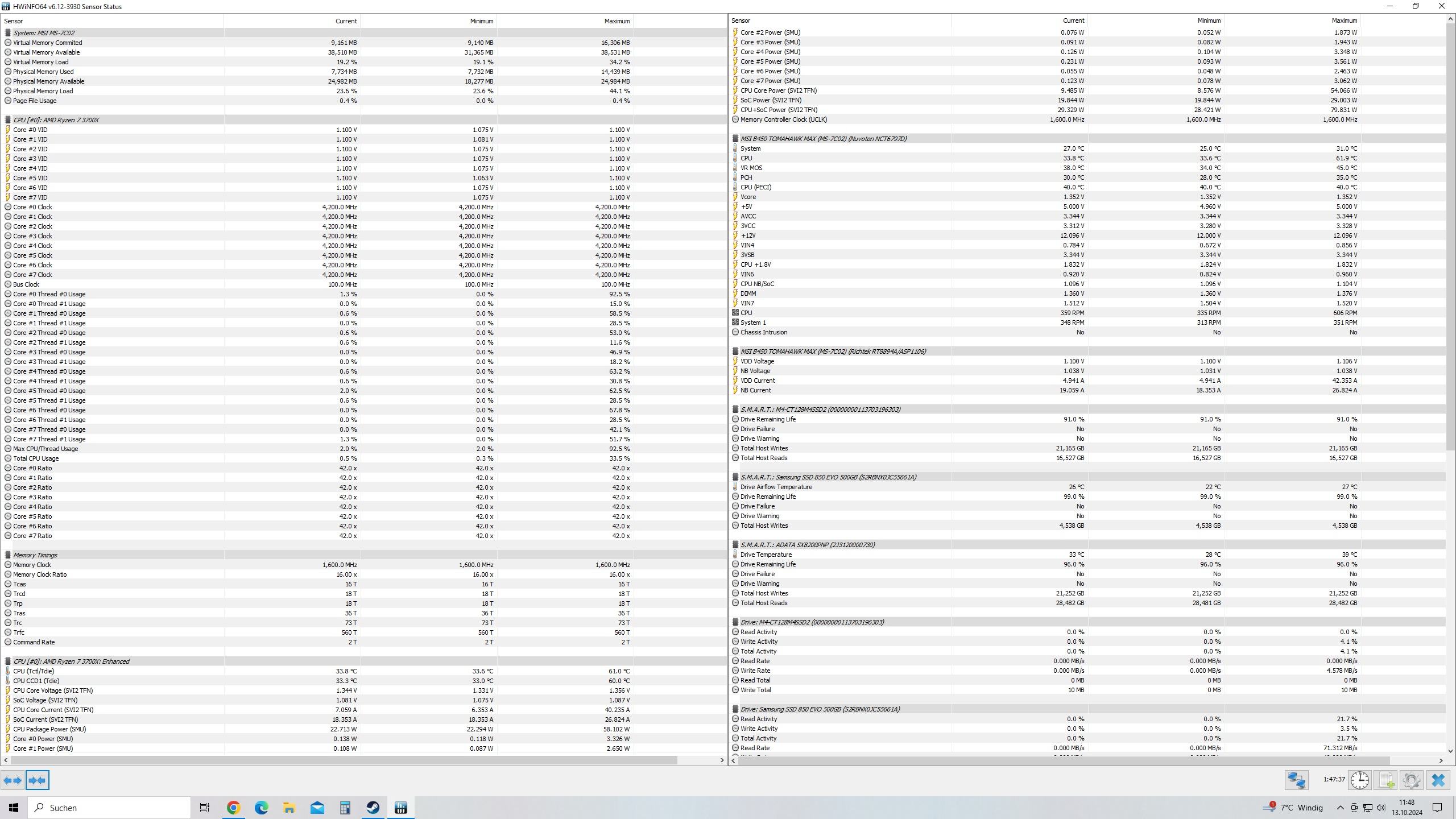Click the left panel Current column header

292,21
